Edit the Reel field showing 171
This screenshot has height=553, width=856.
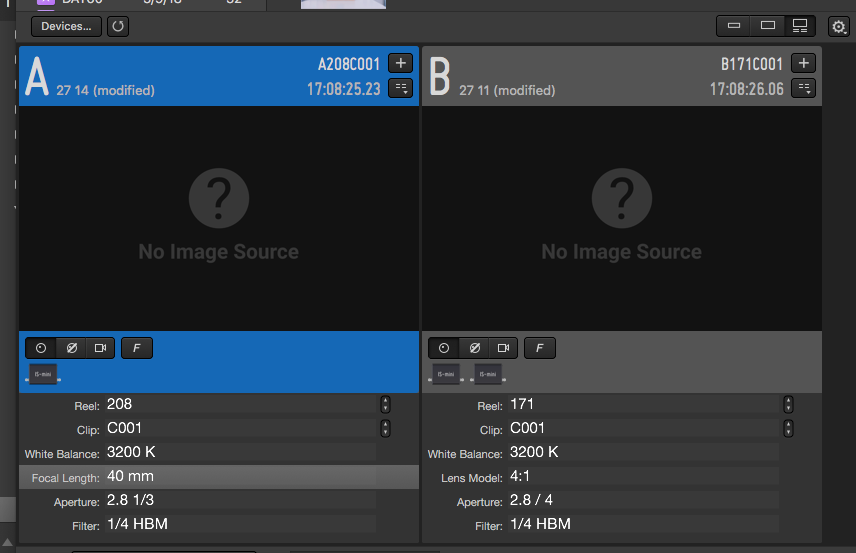tap(643, 405)
